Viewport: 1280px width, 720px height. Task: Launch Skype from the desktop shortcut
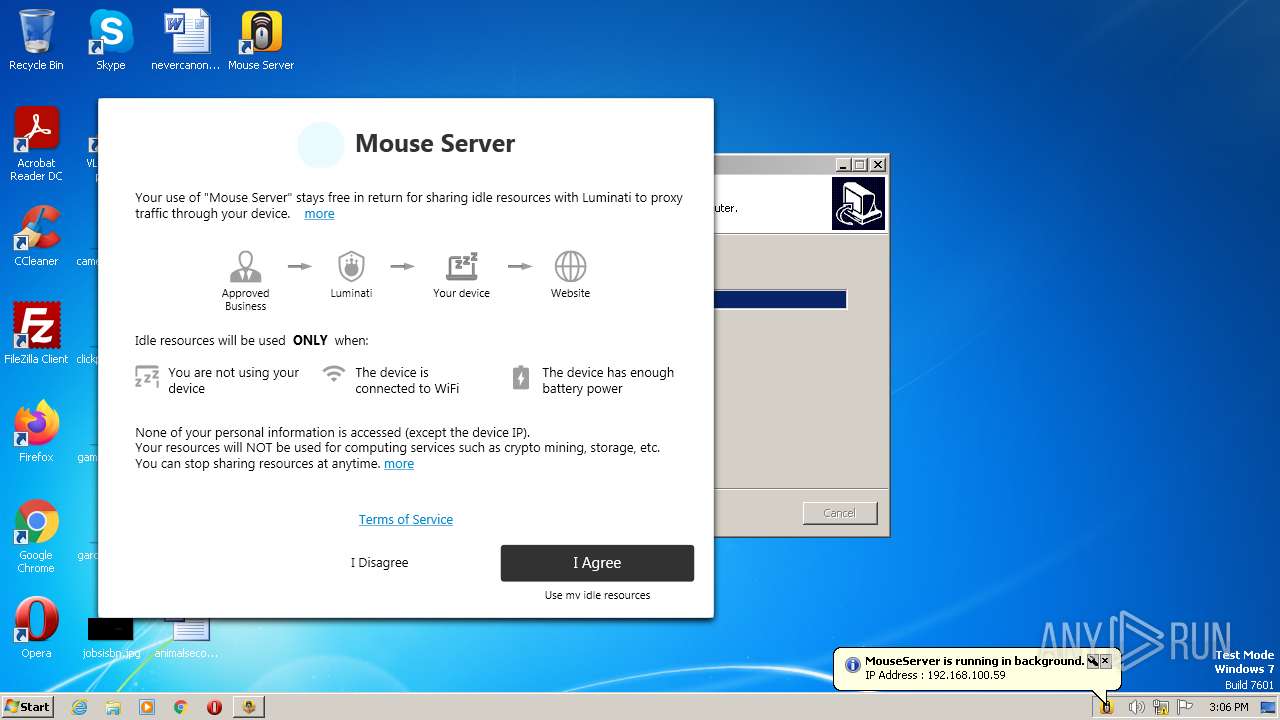pyautogui.click(x=110, y=40)
